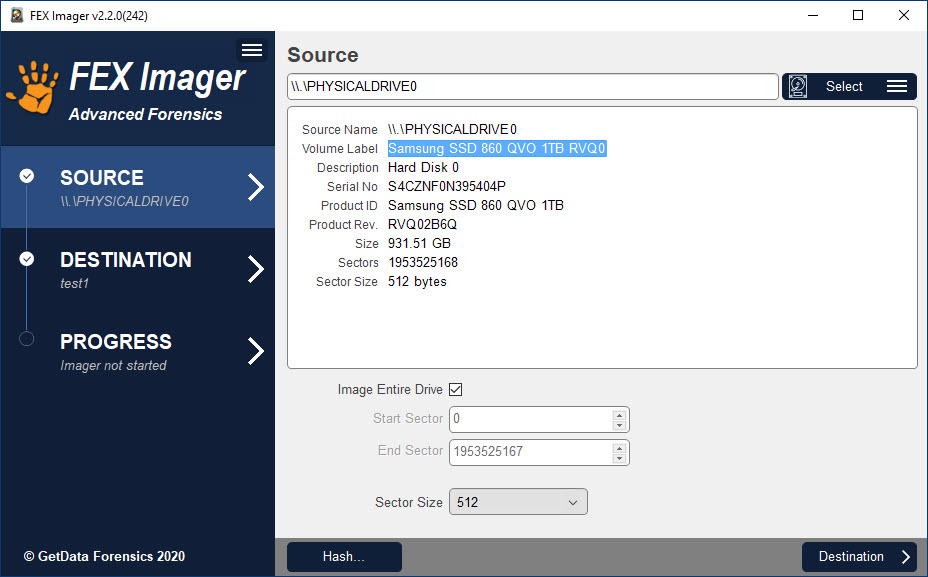Go to the SOURCE step
Image resolution: width=928 pixels, height=577 pixels.
pyautogui.click(x=138, y=187)
